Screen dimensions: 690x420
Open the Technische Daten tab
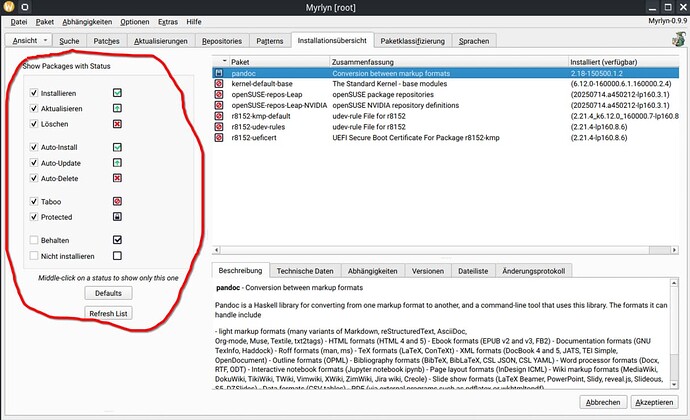pos(305,271)
